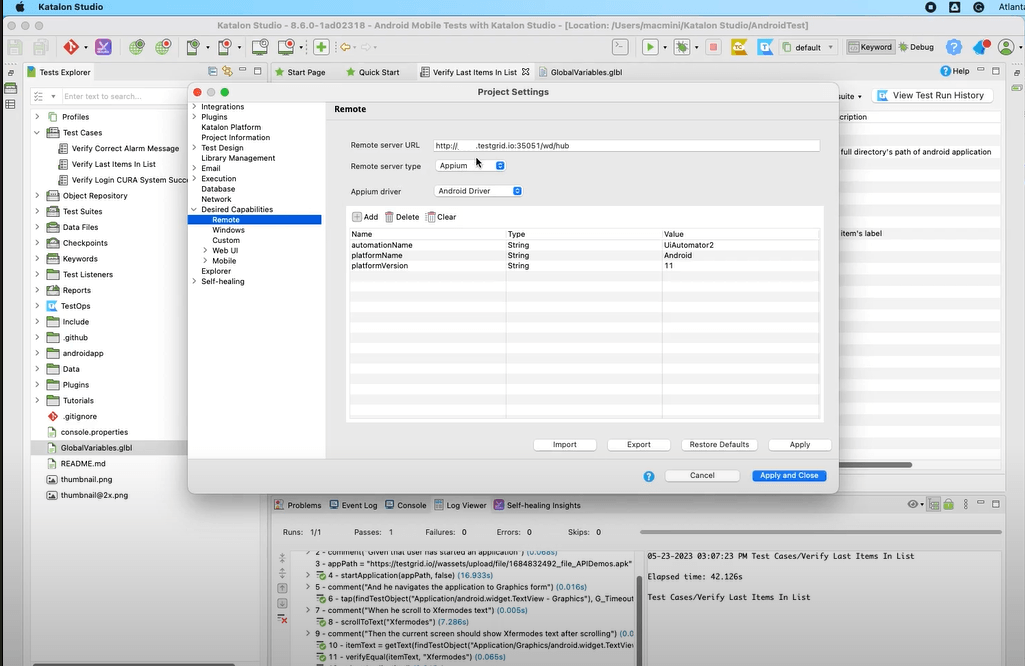Open the notifications megaphone icon
Screen dimensions: 1025x666
[981, 47]
